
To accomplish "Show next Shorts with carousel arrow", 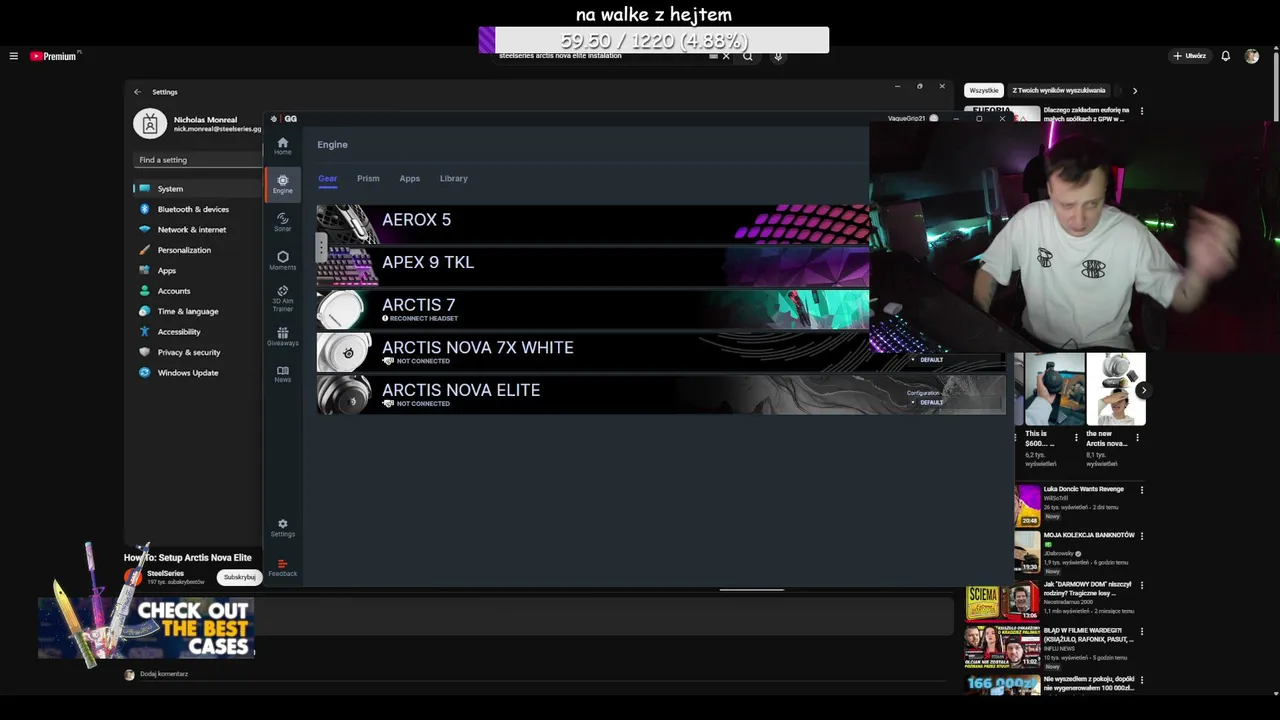I will pyautogui.click(x=1143, y=391).
